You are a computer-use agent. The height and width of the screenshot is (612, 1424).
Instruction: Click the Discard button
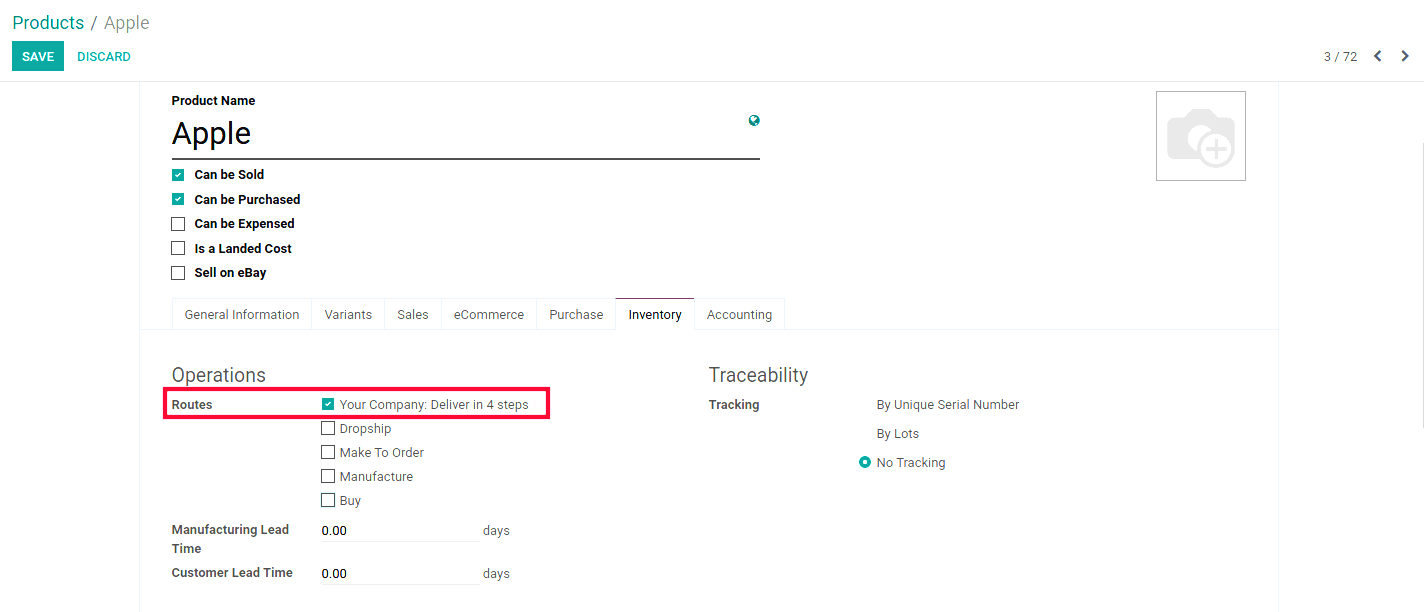pyautogui.click(x=104, y=57)
